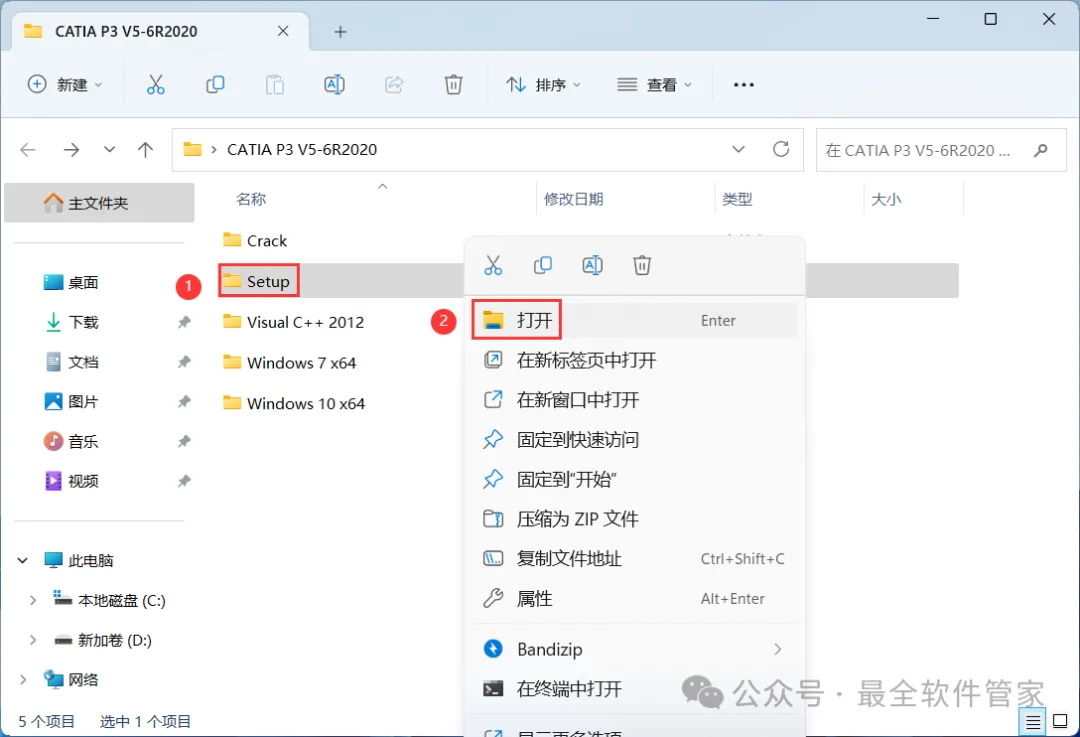Expand the 新加卷 (D:) tree node
The width and height of the screenshot is (1080, 737).
click(x=32, y=641)
